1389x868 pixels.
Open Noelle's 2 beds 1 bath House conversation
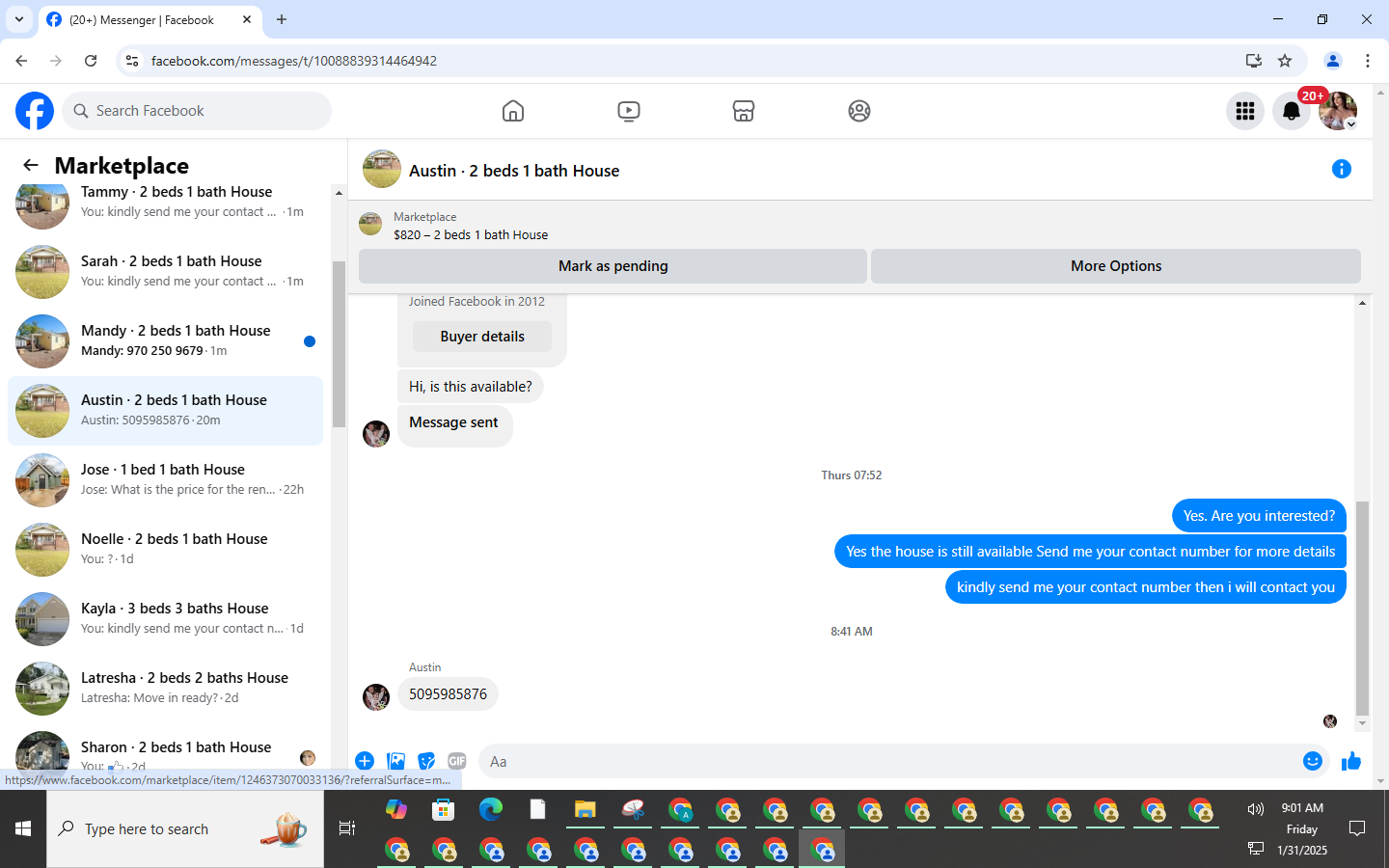(x=166, y=550)
